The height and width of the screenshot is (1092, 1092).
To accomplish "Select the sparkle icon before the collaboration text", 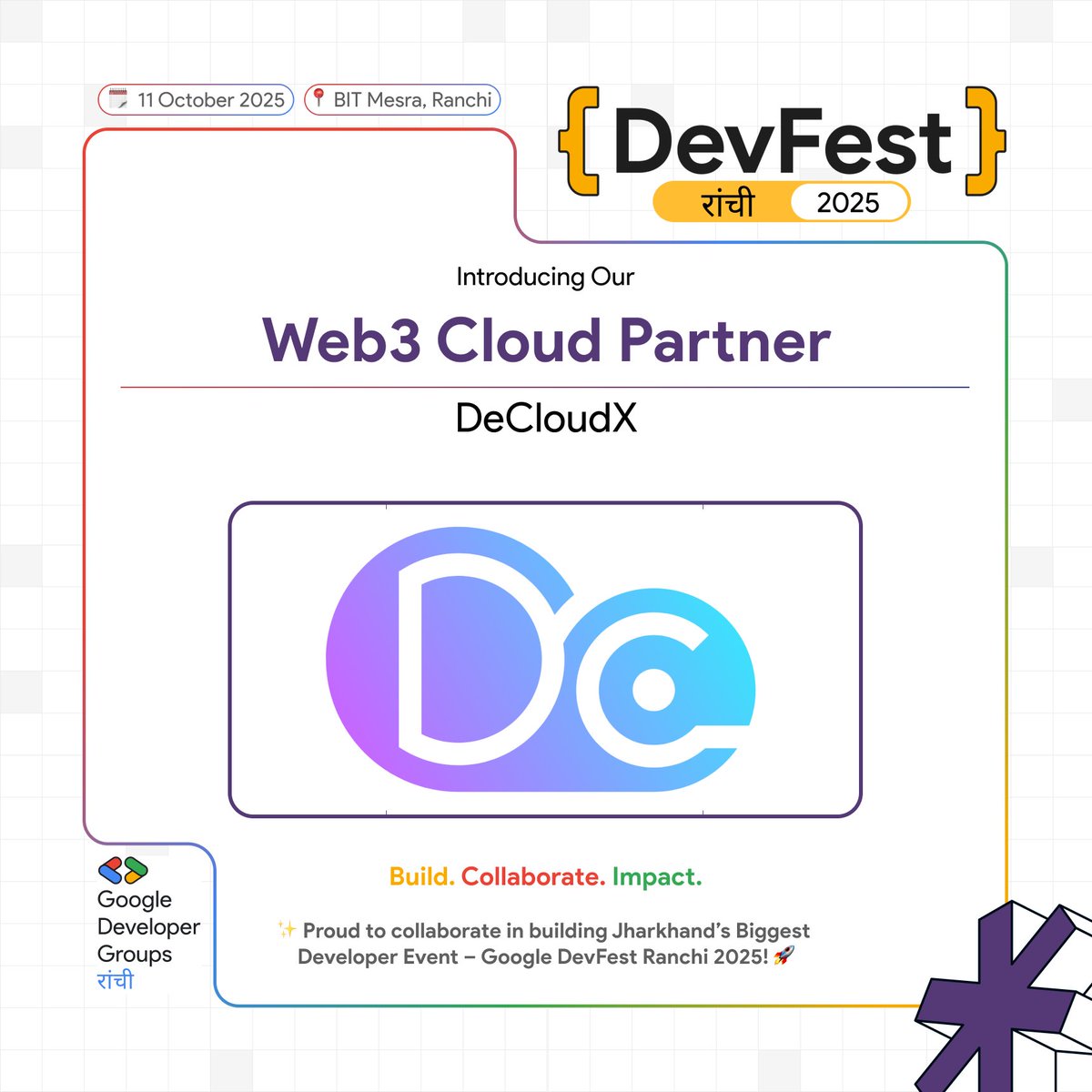I will pyautogui.click(x=285, y=931).
